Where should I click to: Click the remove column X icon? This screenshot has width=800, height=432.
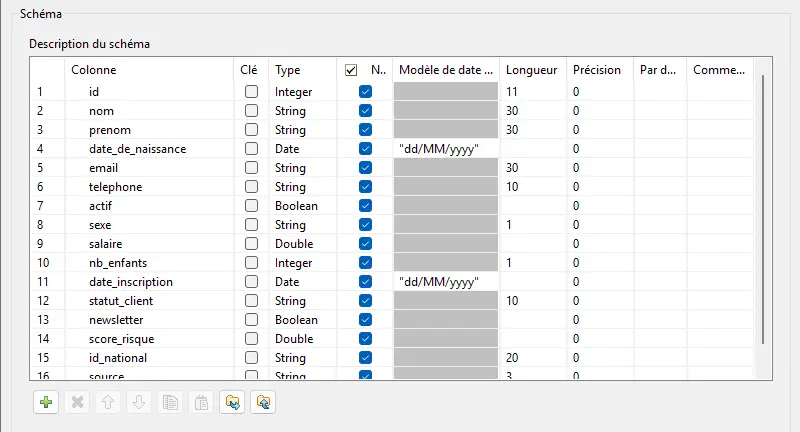76,402
